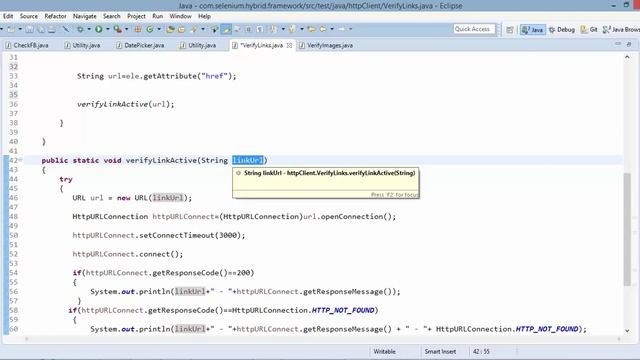Click the Save All toolbar icon
Screen dimensions: 640x360
pyautogui.click(x=41, y=29)
